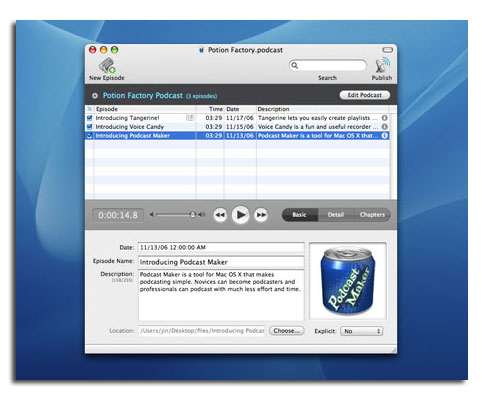Click the New Episode toolbar icon
482x399 pixels.
click(107, 65)
